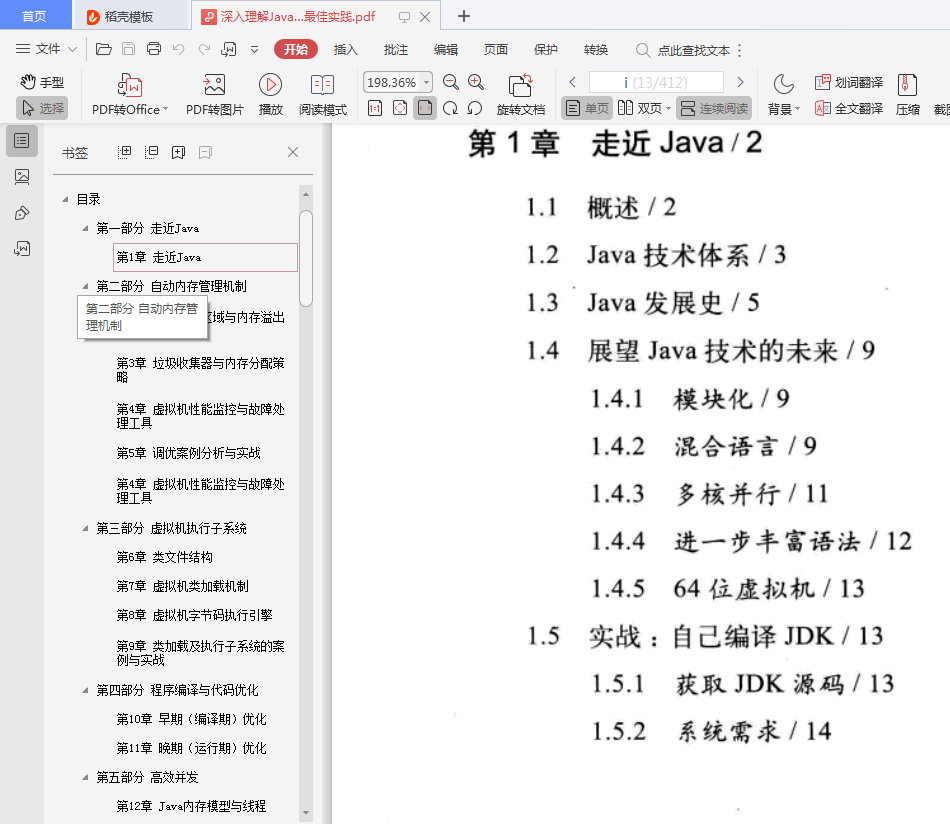Save document using the floppy disk icon
Image resolution: width=950 pixels, height=824 pixels.
(x=128, y=49)
